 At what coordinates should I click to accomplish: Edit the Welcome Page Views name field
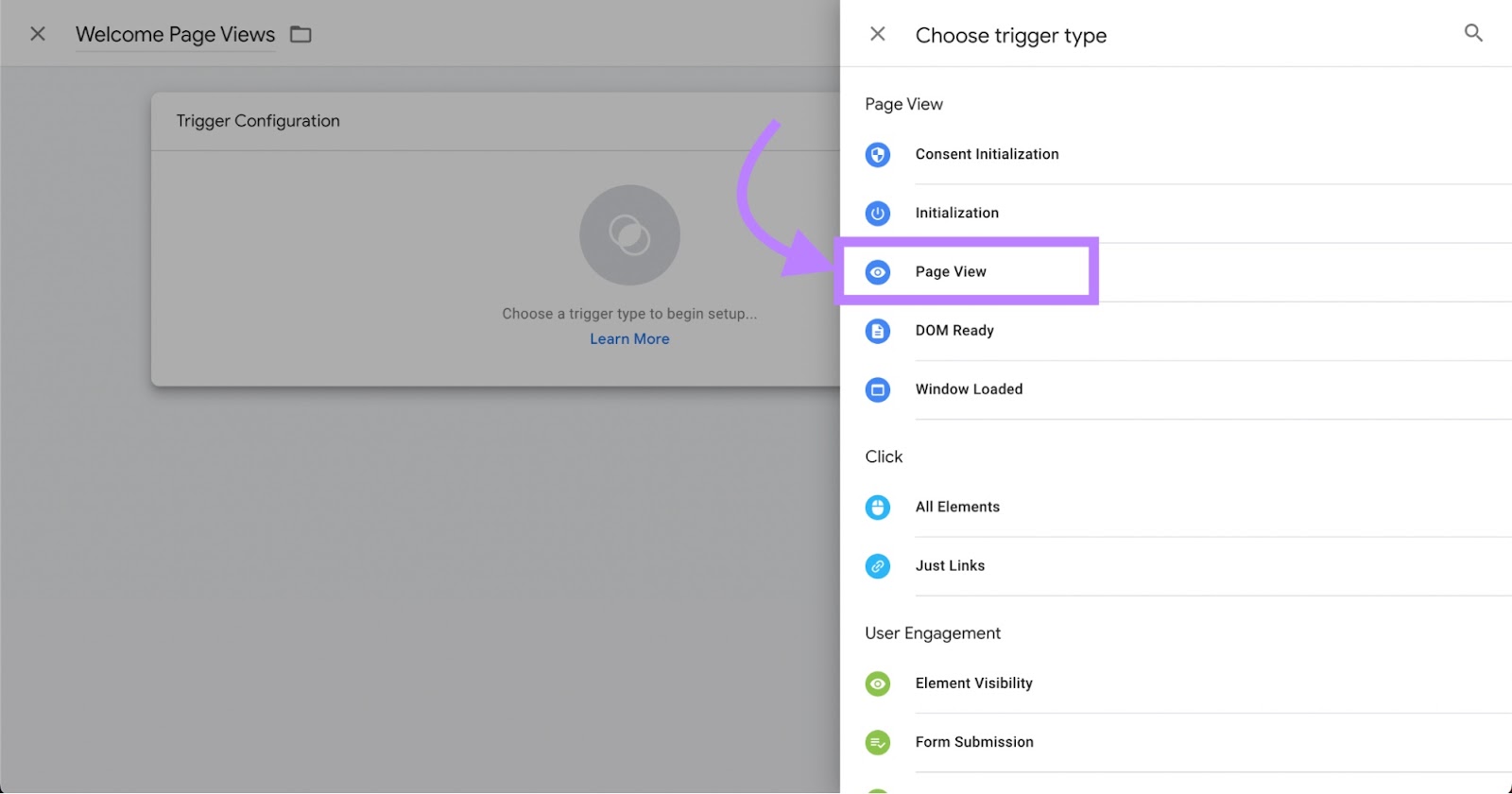(175, 35)
